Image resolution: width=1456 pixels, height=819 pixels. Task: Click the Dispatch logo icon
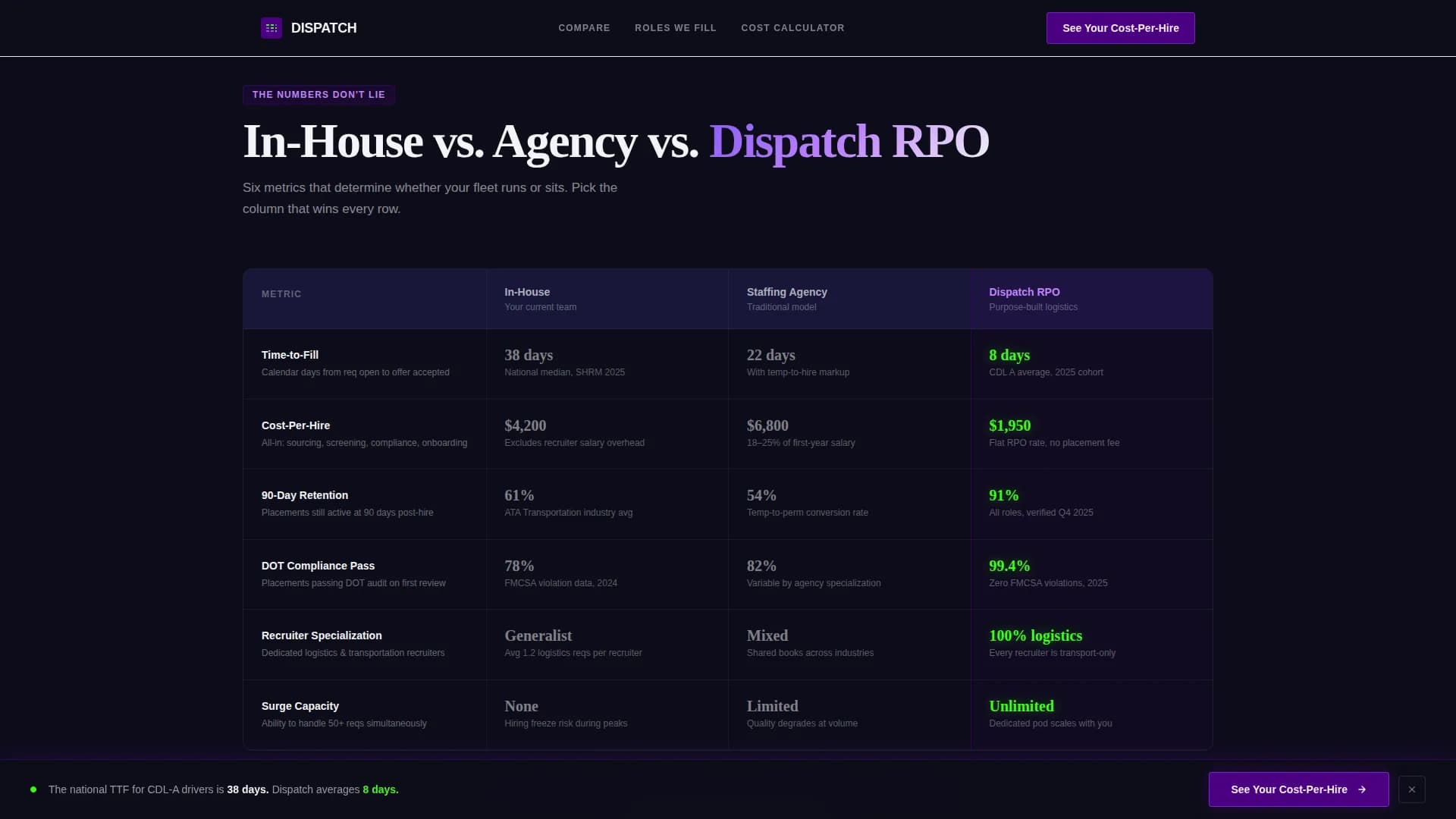271,28
